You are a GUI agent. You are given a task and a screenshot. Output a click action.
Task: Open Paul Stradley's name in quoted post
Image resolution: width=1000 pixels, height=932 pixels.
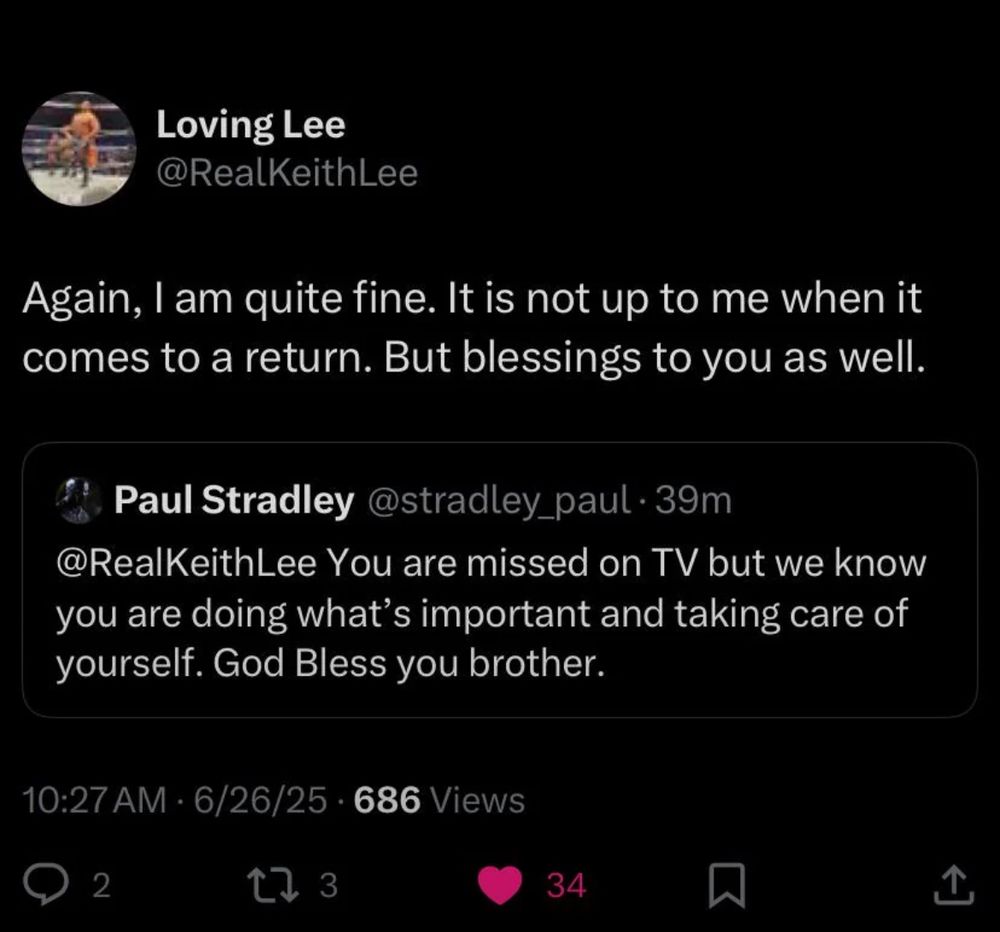click(234, 501)
